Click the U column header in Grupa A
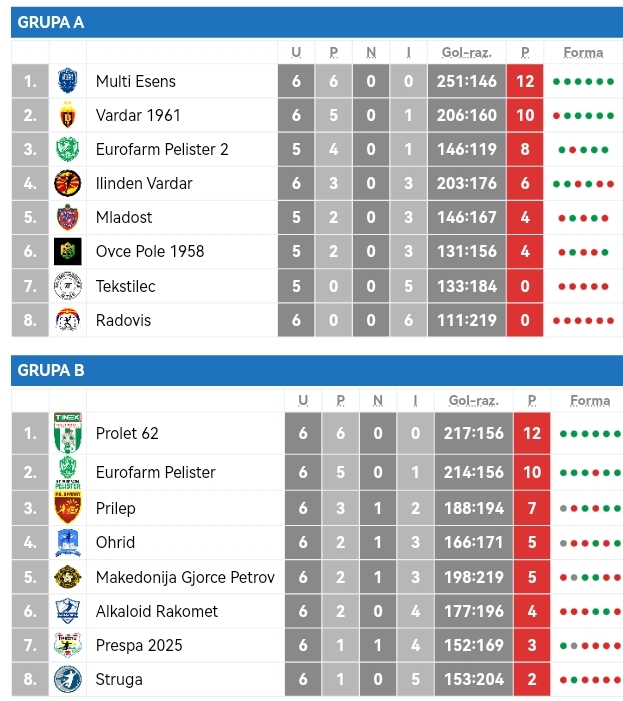This screenshot has height=701, width=623. click(296, 52)
